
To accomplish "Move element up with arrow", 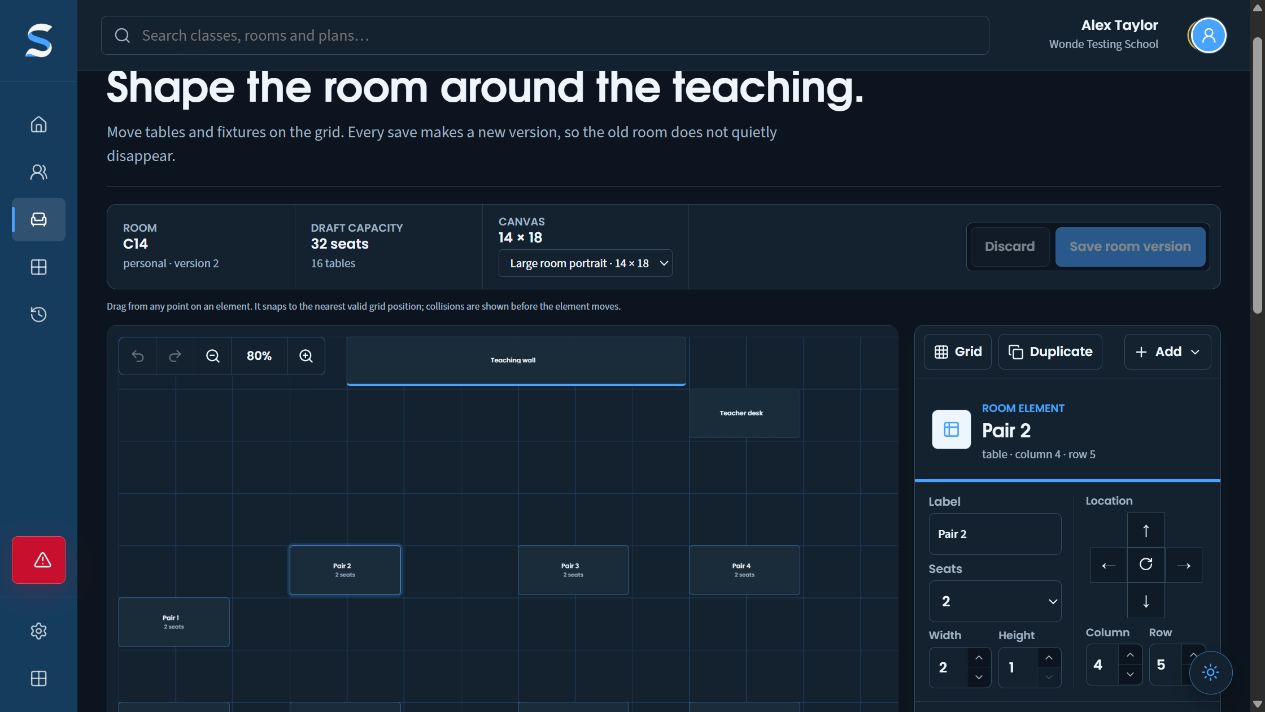I will click(x=1146, y=531).
